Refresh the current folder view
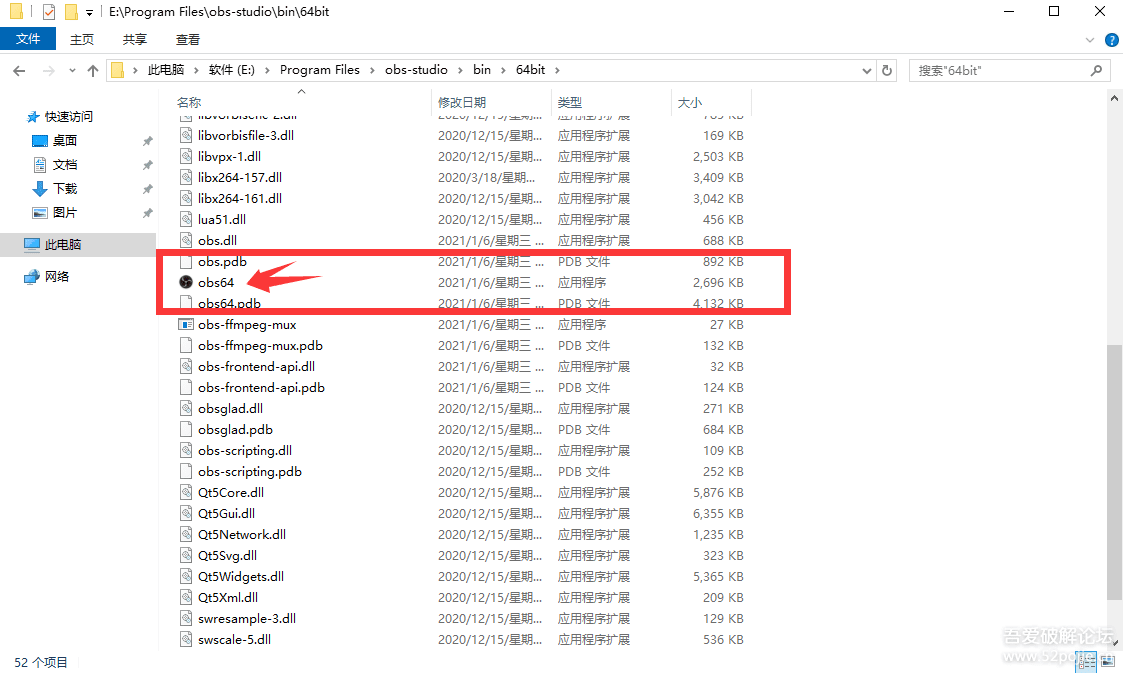 (887, 70)
